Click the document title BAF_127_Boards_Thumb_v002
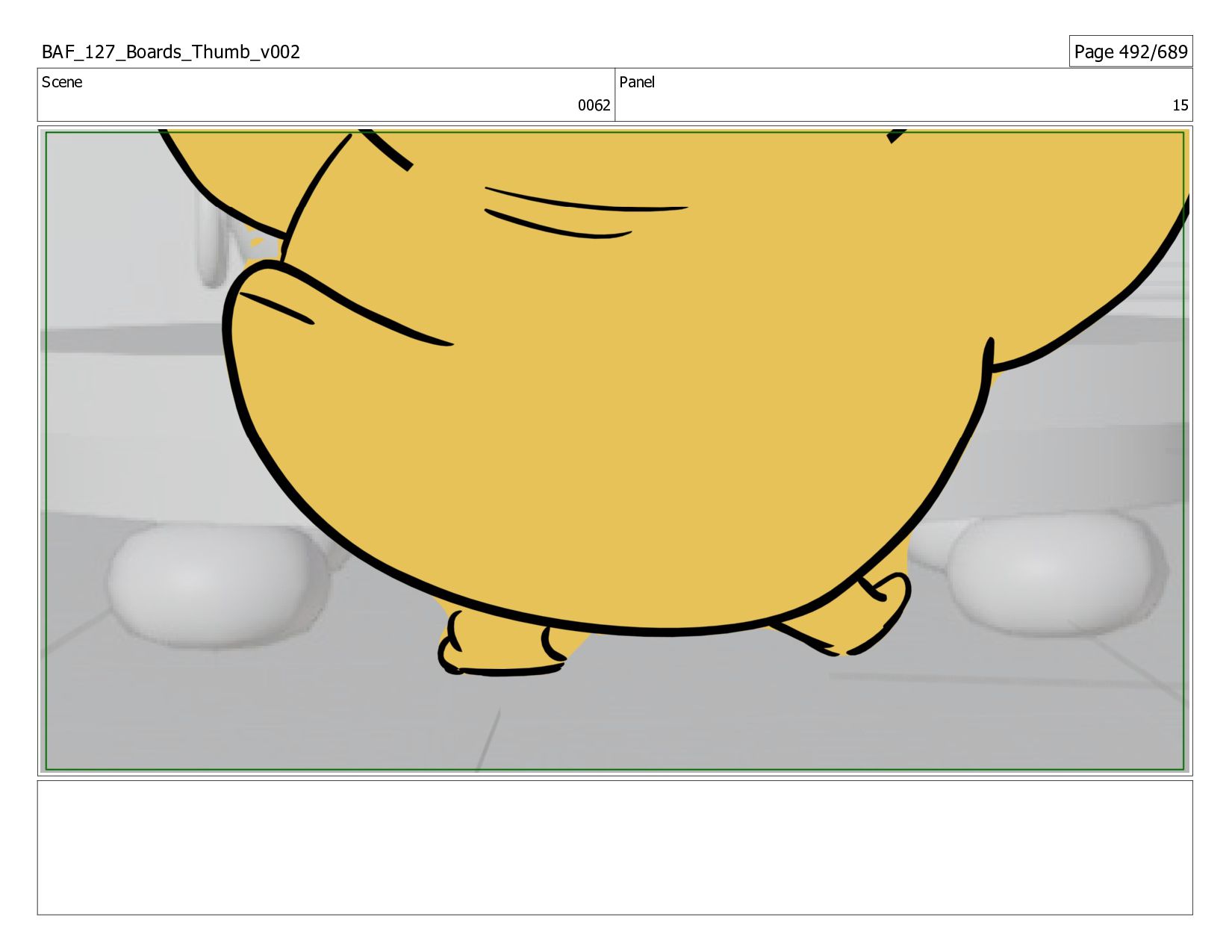The image size is (1232, 952). [x=171, y=52]
